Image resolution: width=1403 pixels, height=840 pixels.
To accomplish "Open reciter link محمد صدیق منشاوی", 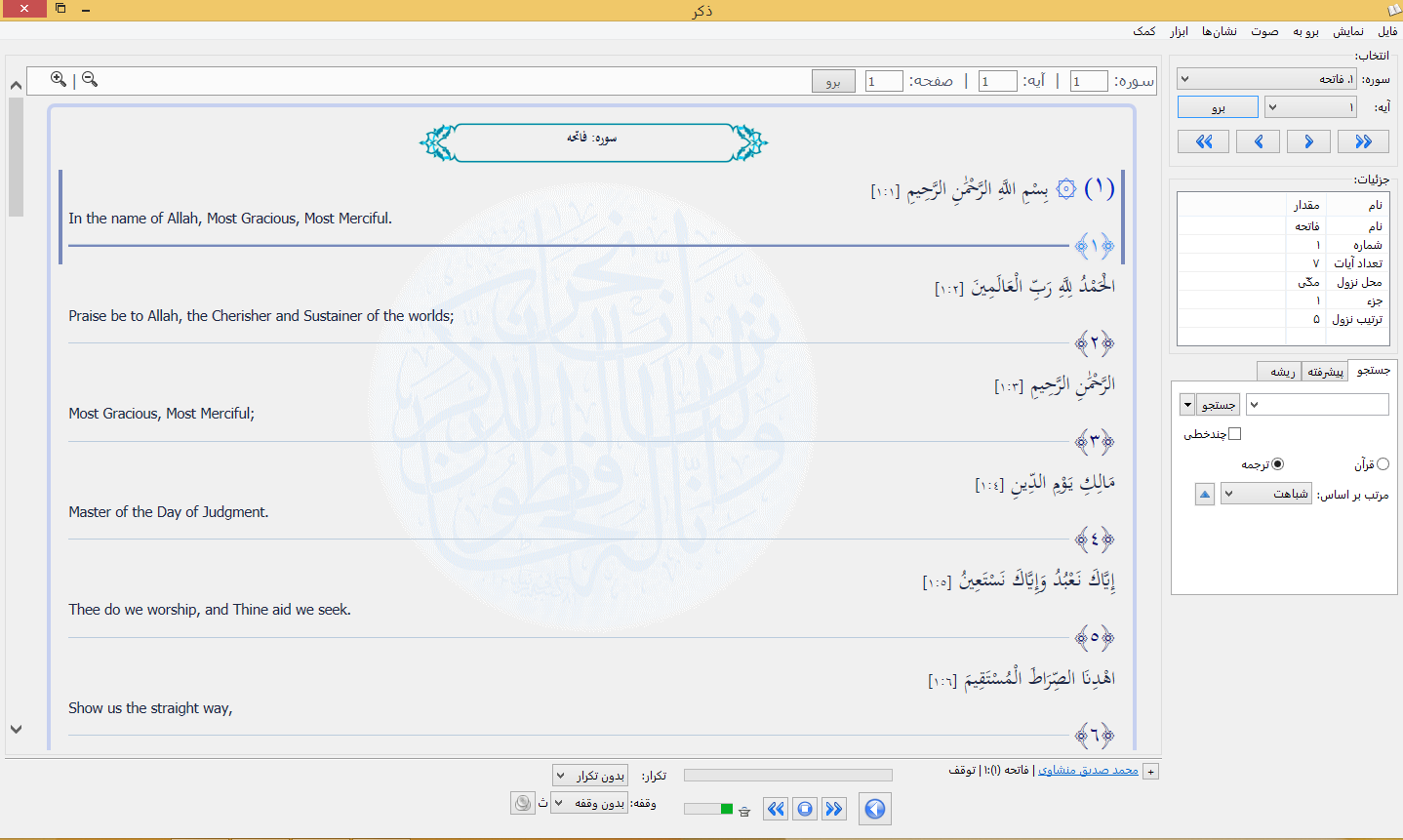I will tap(1088, 771).
